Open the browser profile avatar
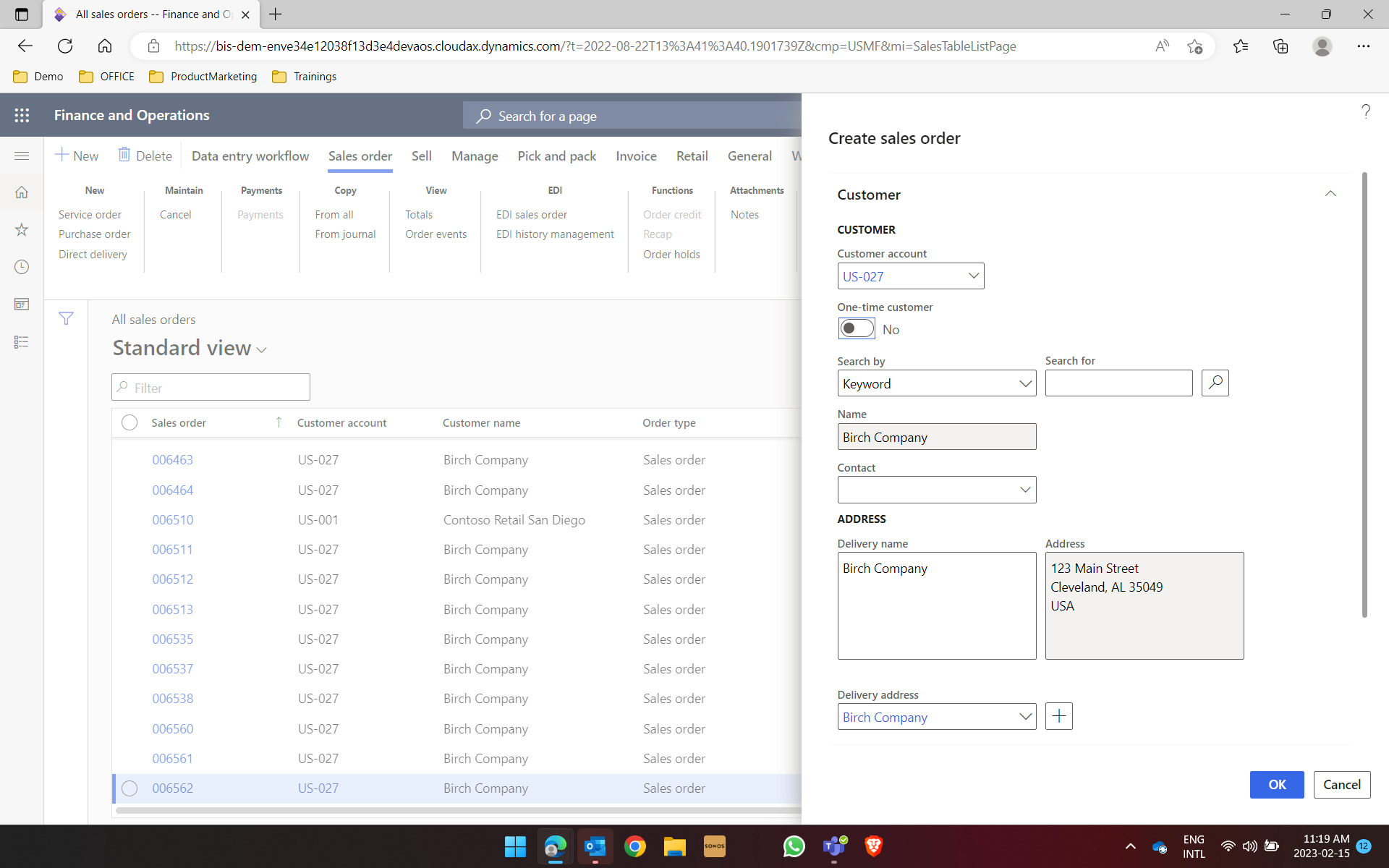1389x868 pixels. [1322, 46]
